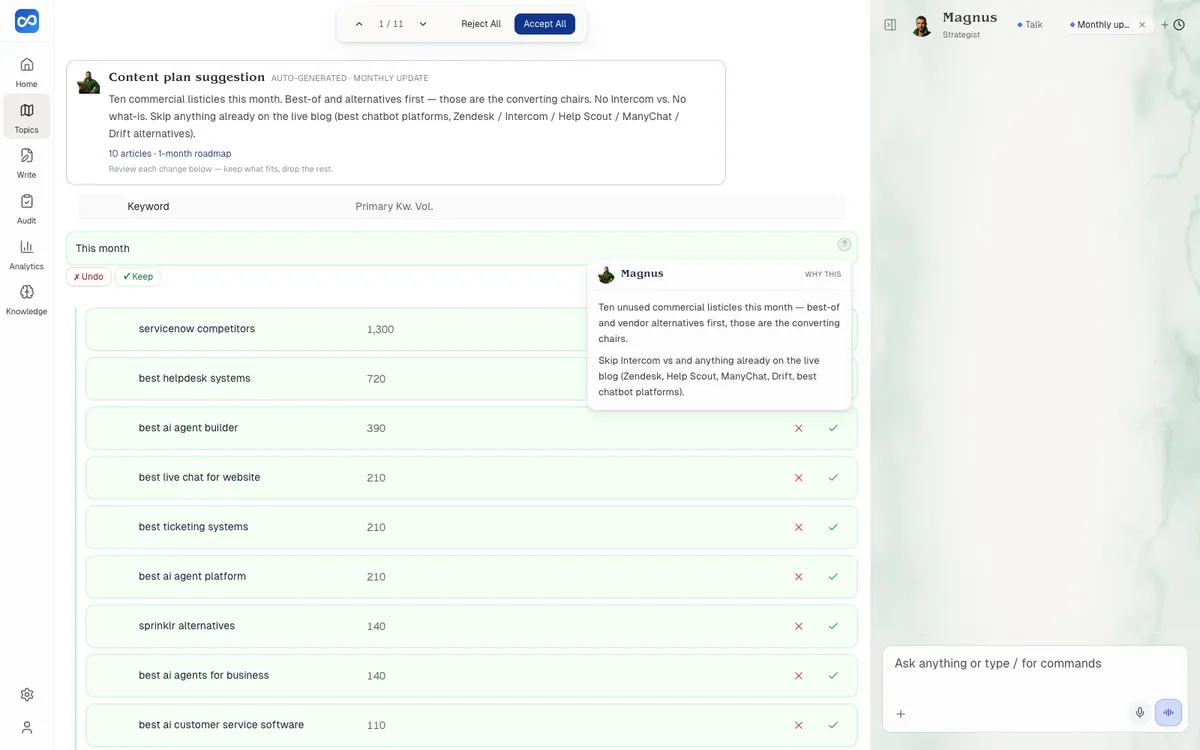
Task: Close the Monthly update tab
Action: pyautogui.click(x=1142, y=25)
